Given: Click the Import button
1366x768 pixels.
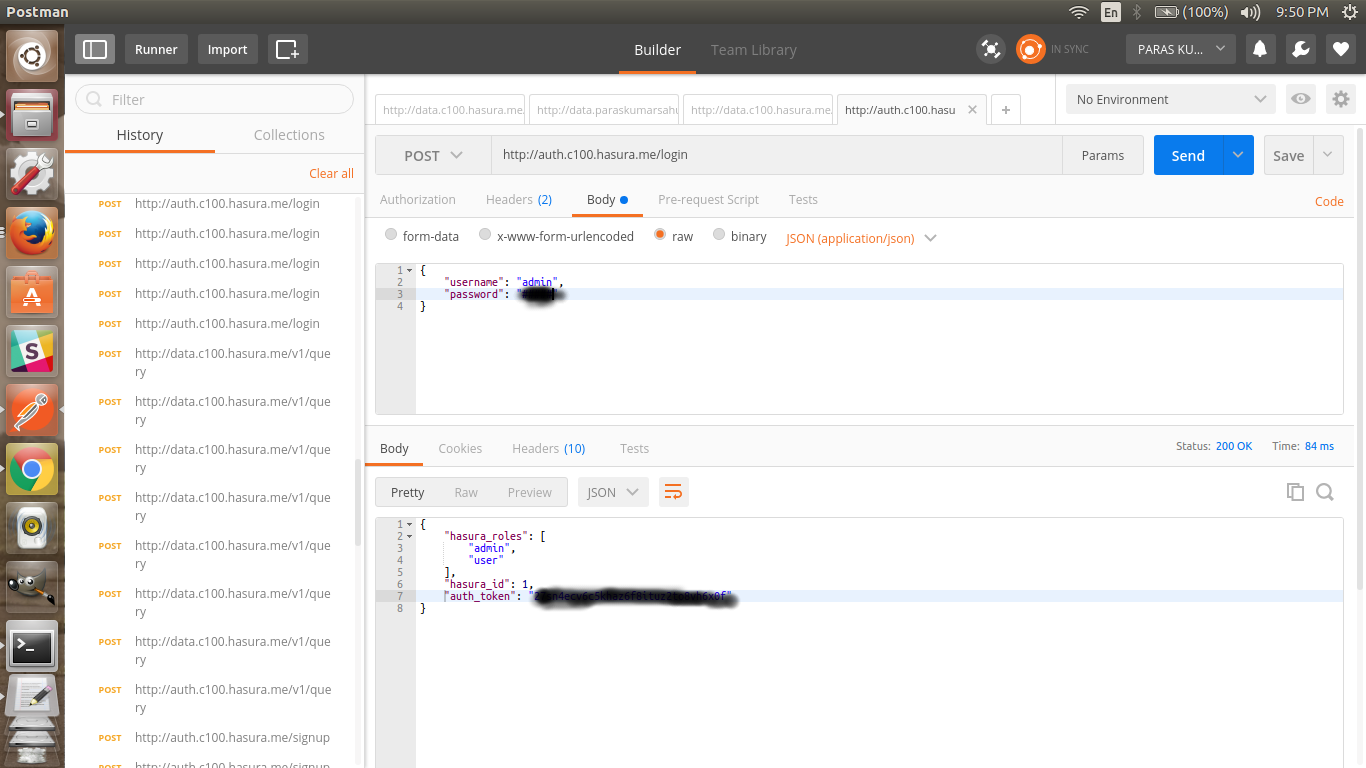Looking at the screenshot, I should tap(227, 49).
